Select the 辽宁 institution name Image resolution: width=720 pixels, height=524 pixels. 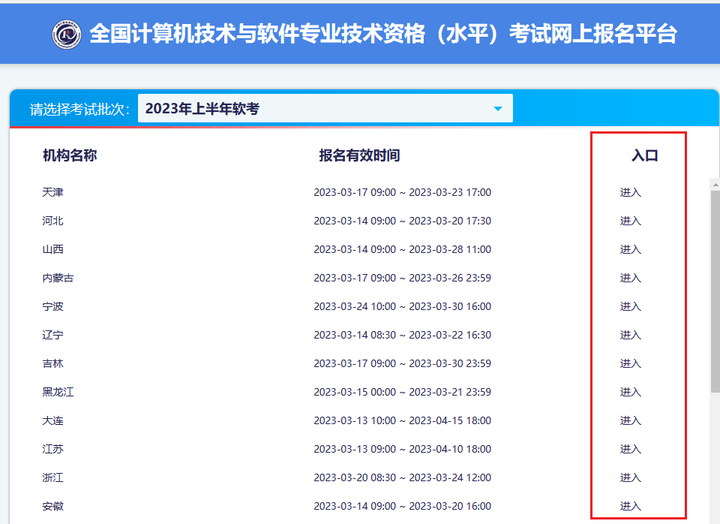click(x=53, y=335)
